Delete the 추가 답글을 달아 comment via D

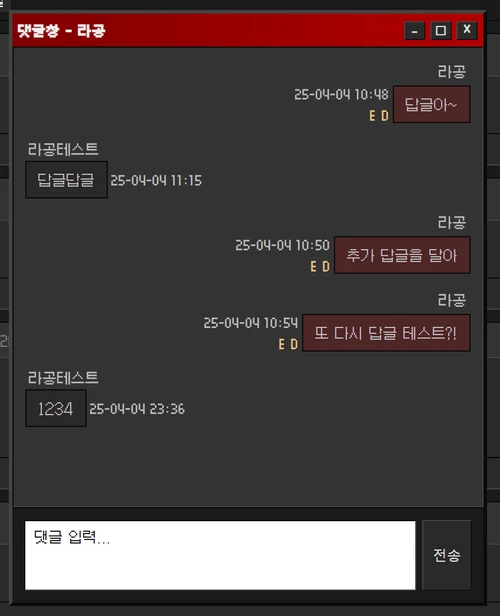click(x=326, y=266)
